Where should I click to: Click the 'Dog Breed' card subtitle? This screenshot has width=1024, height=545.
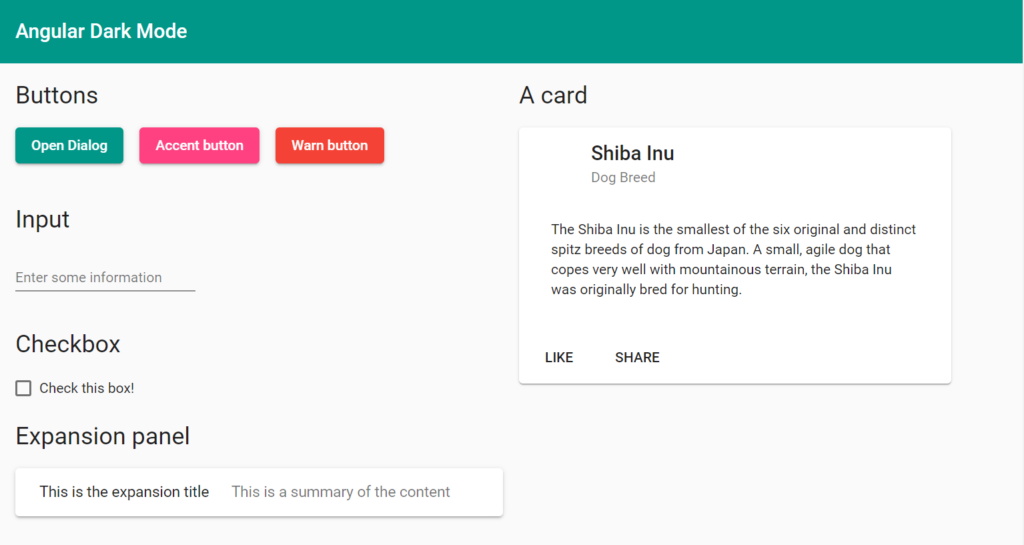click(623, 178)
